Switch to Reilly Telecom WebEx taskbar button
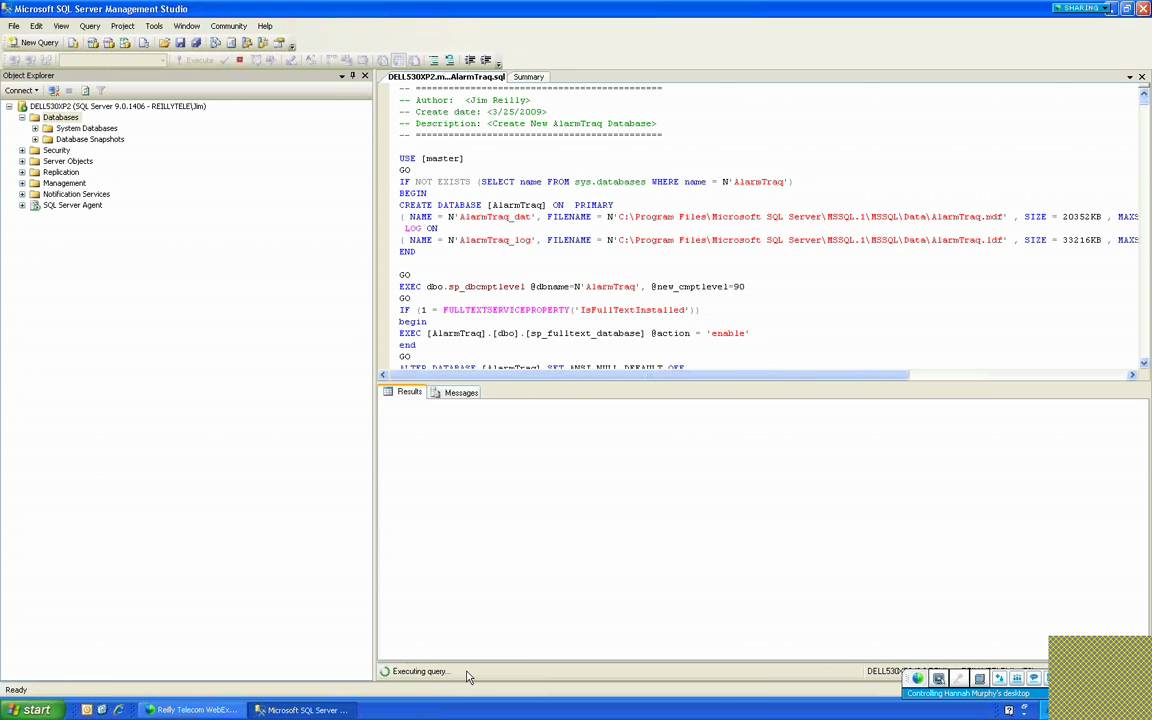Image resolution: width=1152 pixels, height=720 pixels. pos(191,710)
